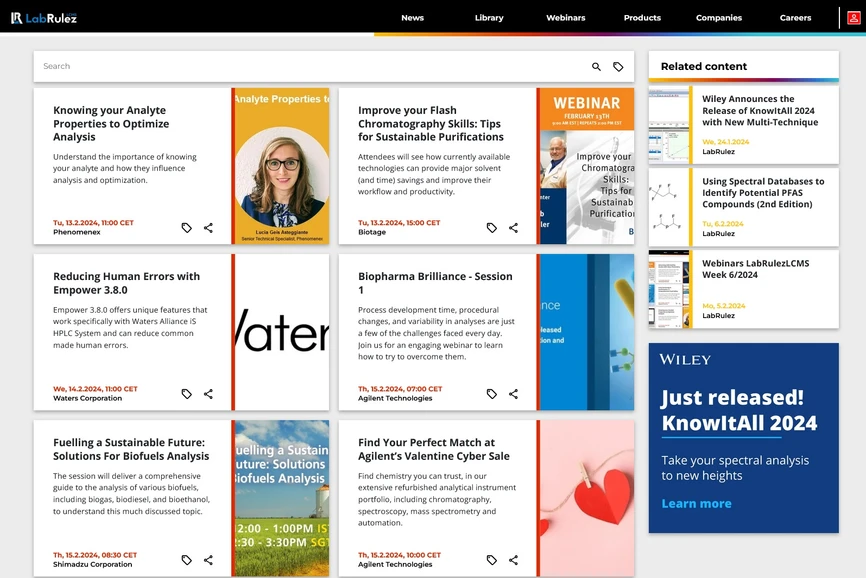Click tag icon on Knowing your Analyte card
This screenshot has height=578, width=866.
click(187, 227)
